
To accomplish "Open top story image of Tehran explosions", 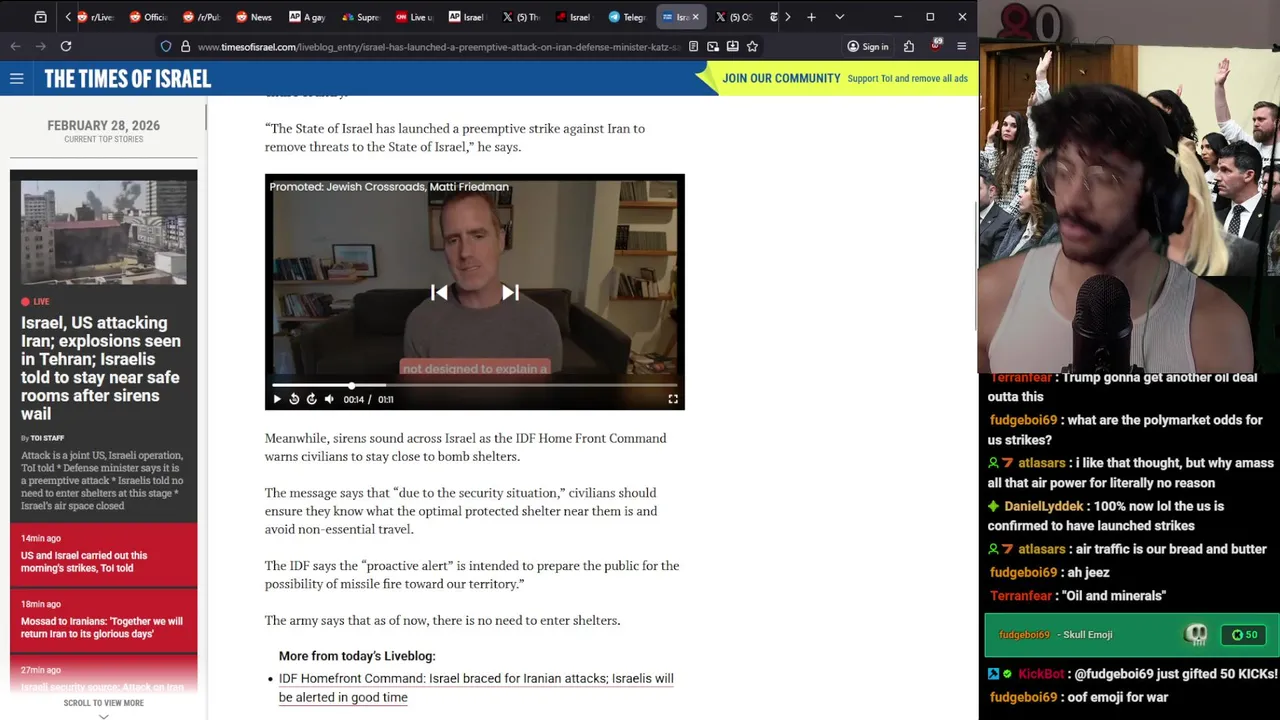I will [x=104, y=232].
